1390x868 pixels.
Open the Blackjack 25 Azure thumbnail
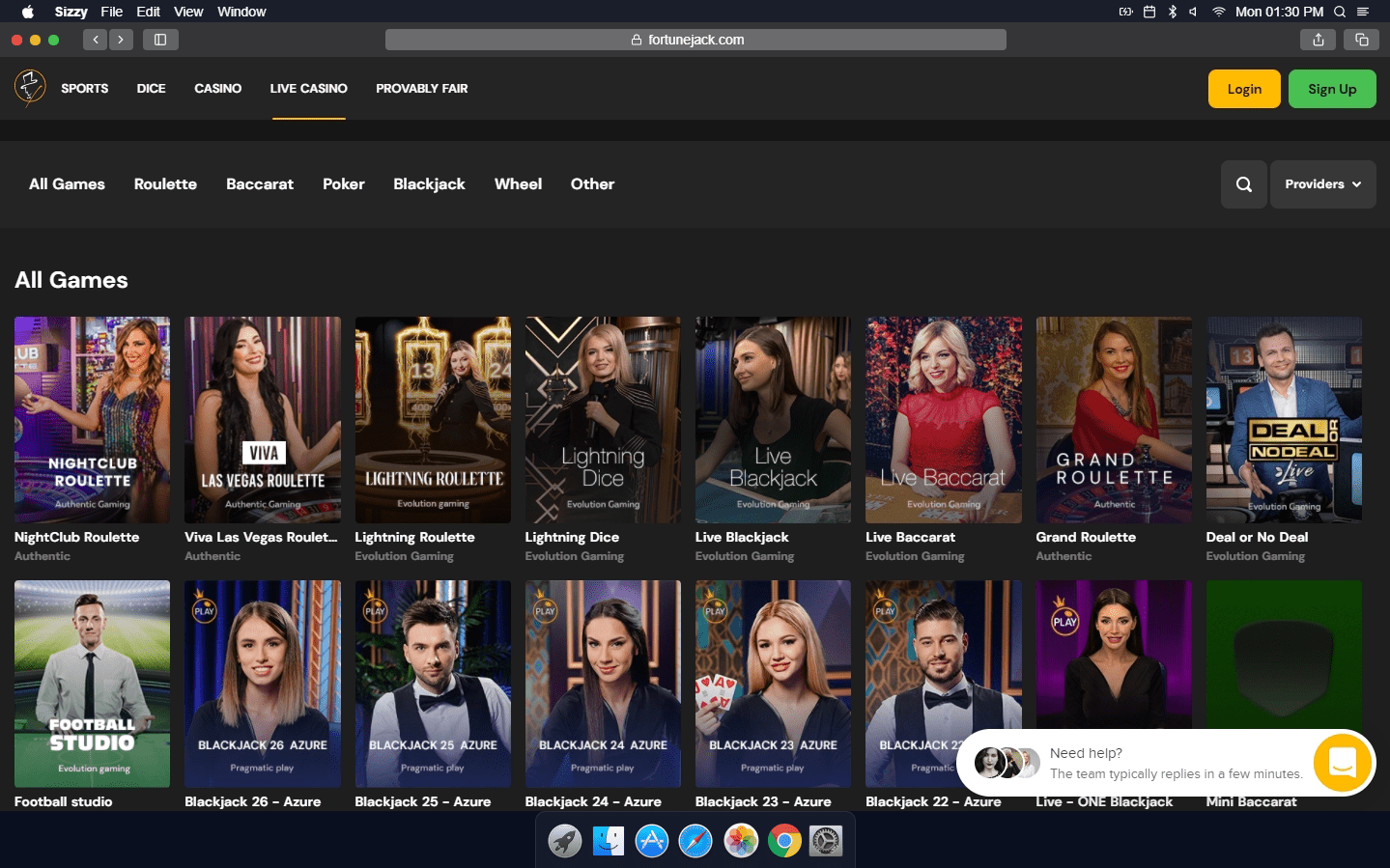[x=433, y=684]
